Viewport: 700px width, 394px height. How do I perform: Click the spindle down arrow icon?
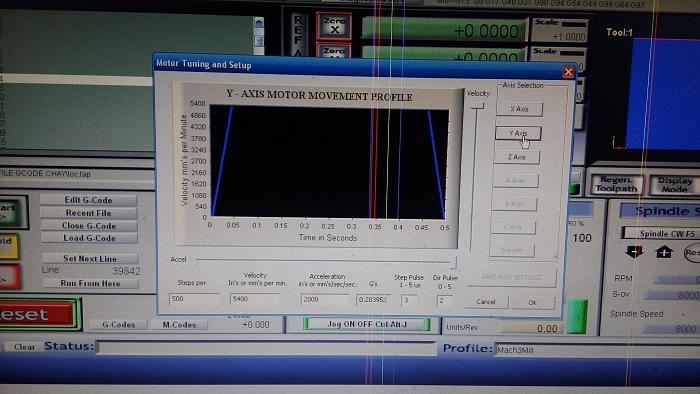click(634, 252)
